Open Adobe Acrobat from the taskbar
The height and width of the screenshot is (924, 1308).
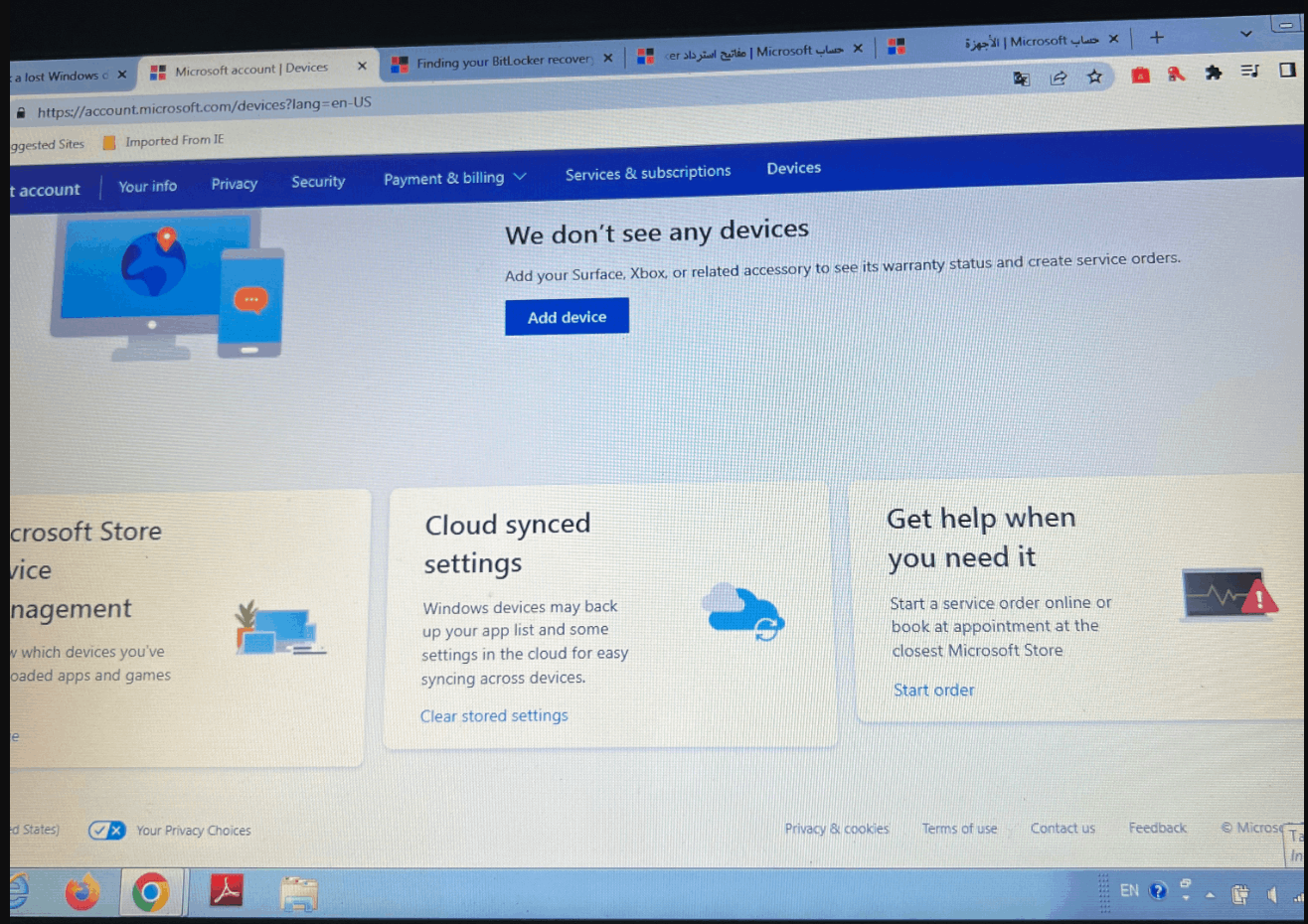226,891
